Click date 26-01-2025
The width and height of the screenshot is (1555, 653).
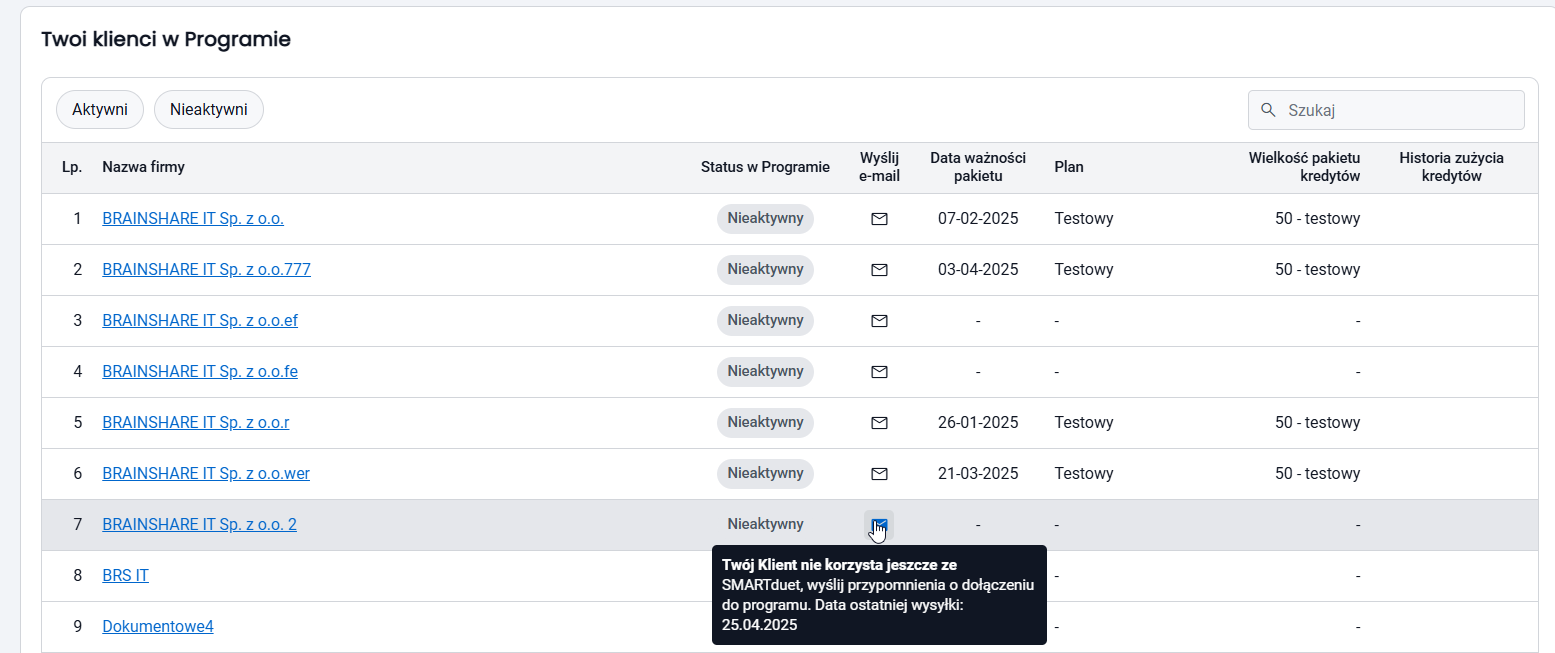point(978,422)
